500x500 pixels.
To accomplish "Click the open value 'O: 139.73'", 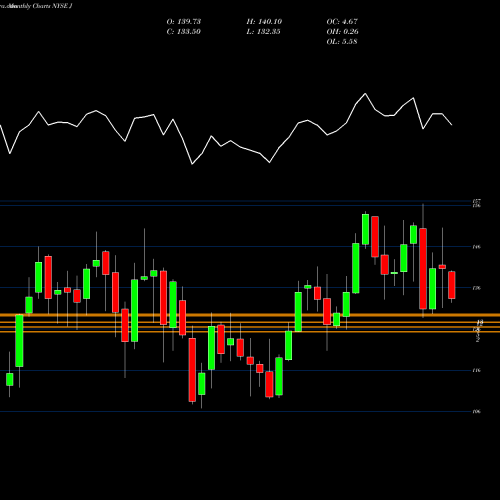I will click(x=184, y=22).
